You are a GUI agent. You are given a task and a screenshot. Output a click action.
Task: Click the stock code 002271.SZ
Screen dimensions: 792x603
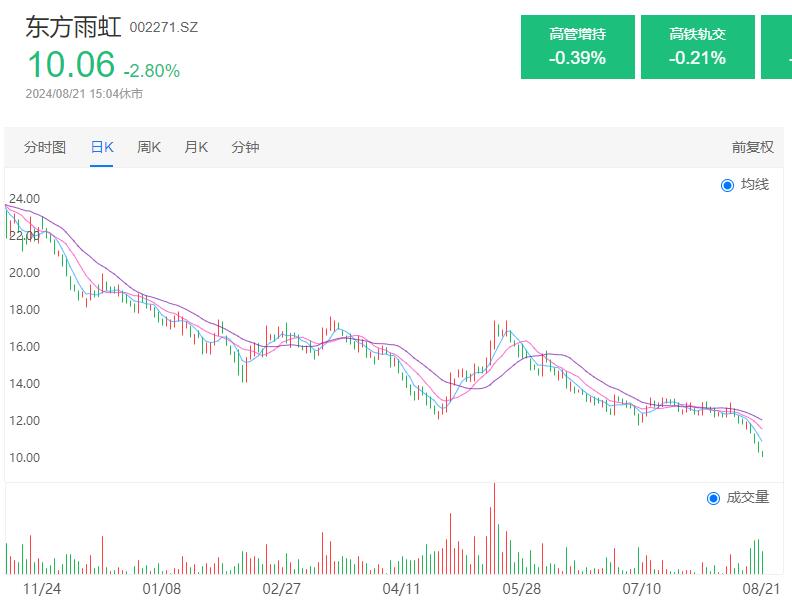click(x=164, y=27)
